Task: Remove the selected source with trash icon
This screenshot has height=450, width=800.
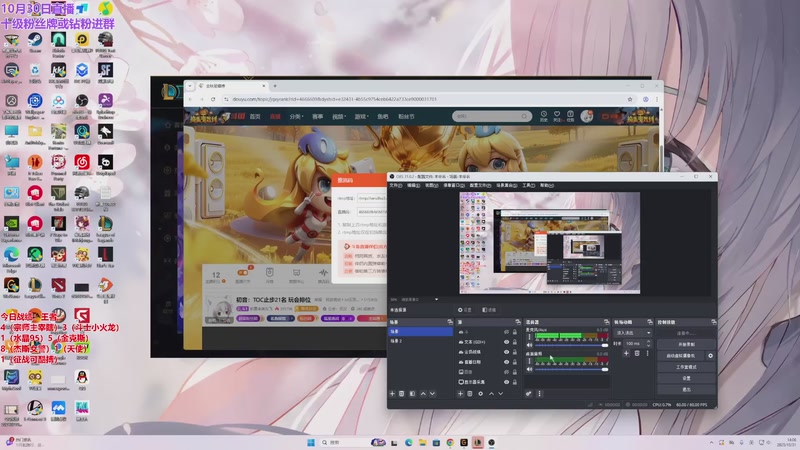Action: point(469,393)
